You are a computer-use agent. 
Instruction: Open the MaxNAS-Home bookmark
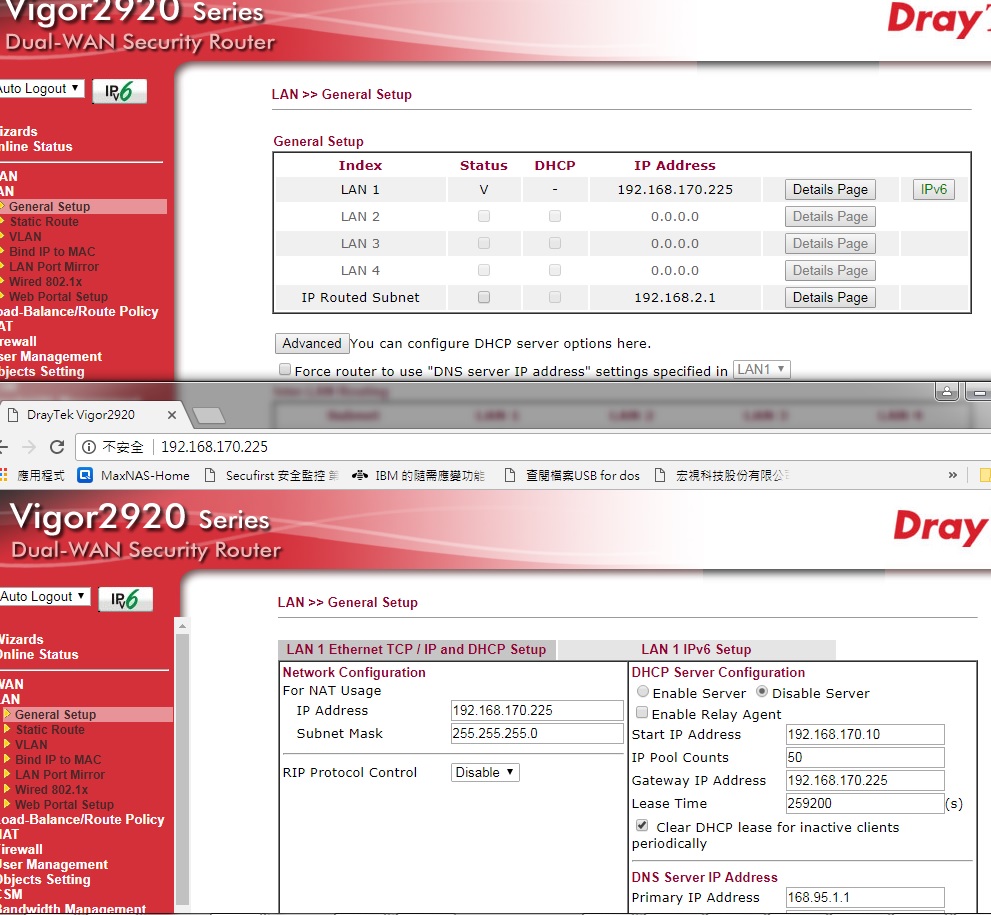click(x=133, y=475)
